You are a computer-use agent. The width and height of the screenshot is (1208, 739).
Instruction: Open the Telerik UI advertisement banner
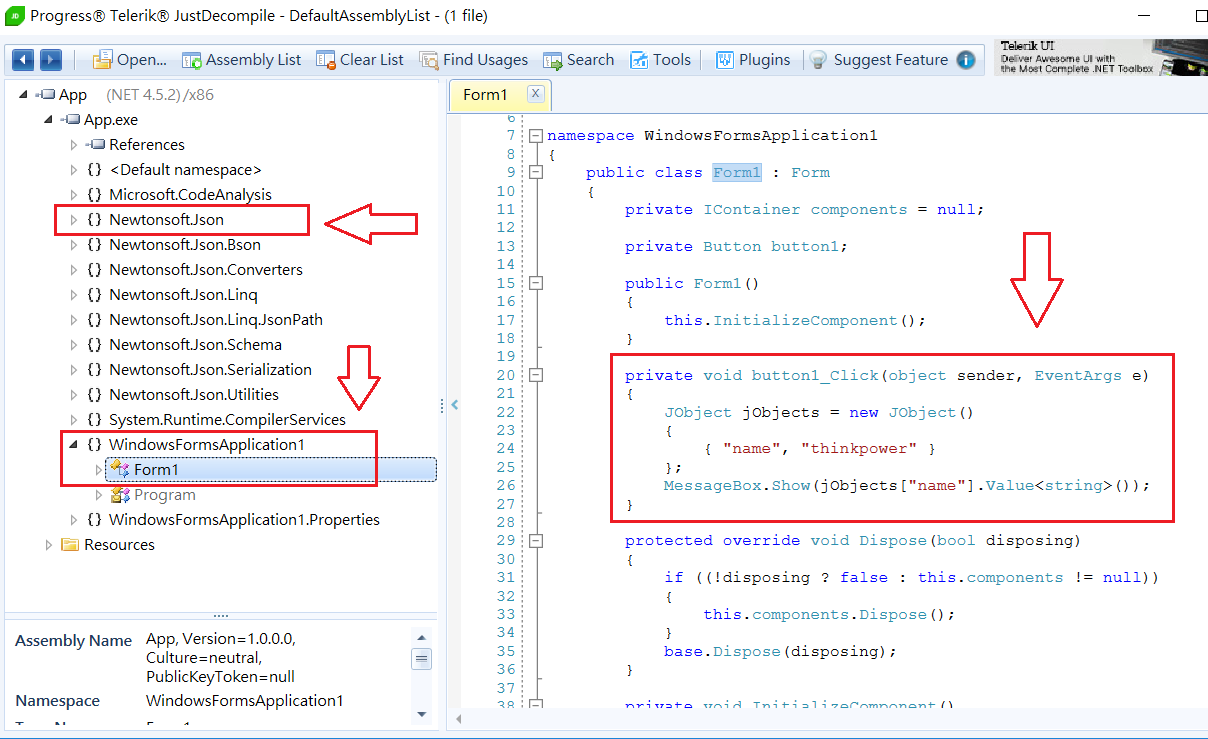click(1101, 59)
